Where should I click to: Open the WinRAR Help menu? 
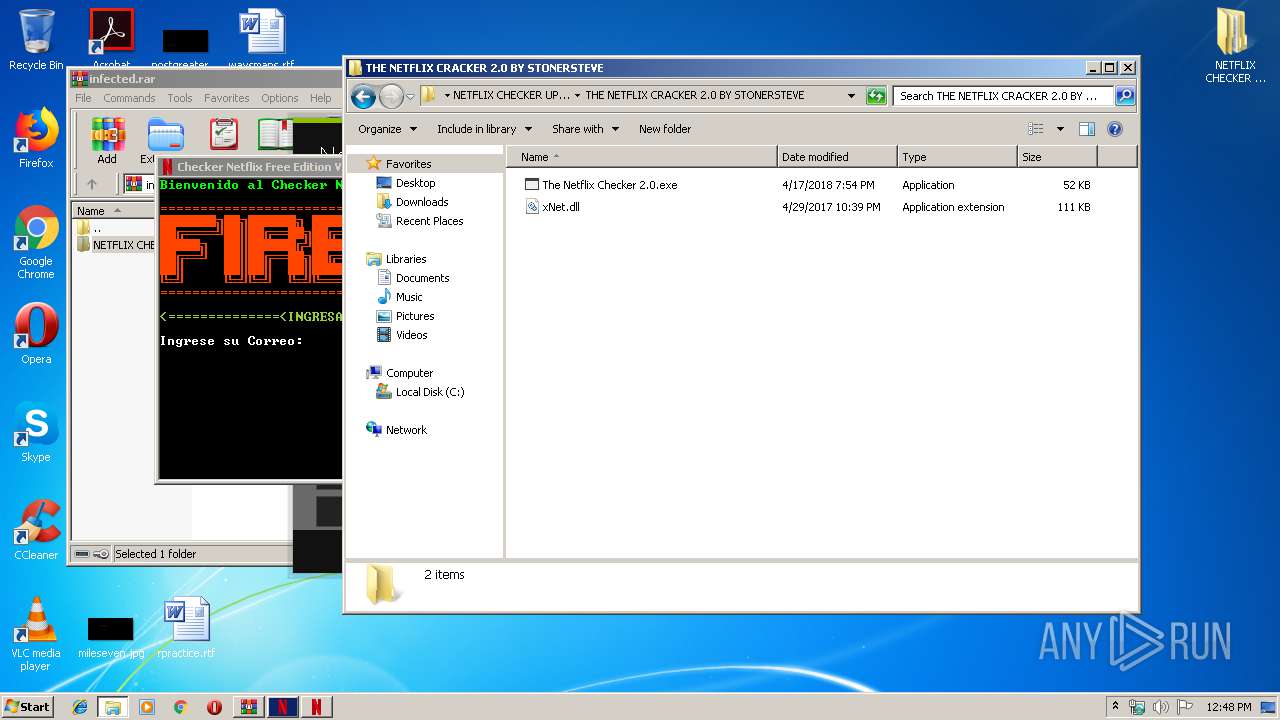click(x=320, y=98)
